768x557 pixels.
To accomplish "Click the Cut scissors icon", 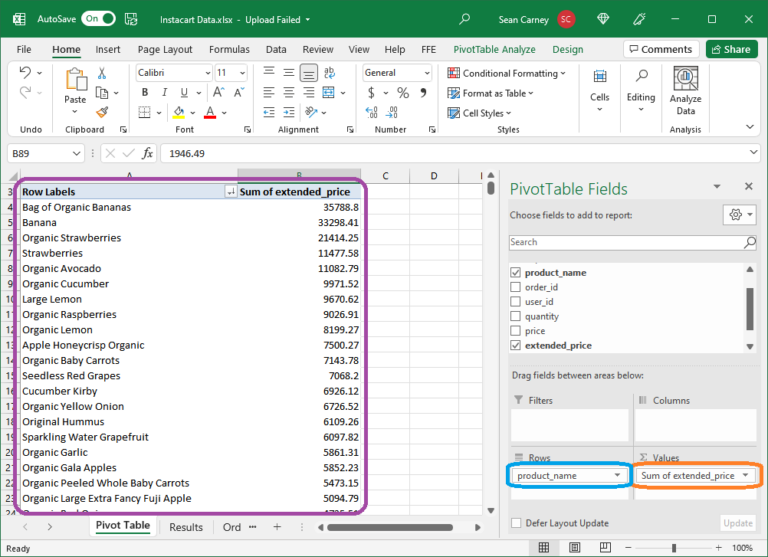I will [102, 73].
